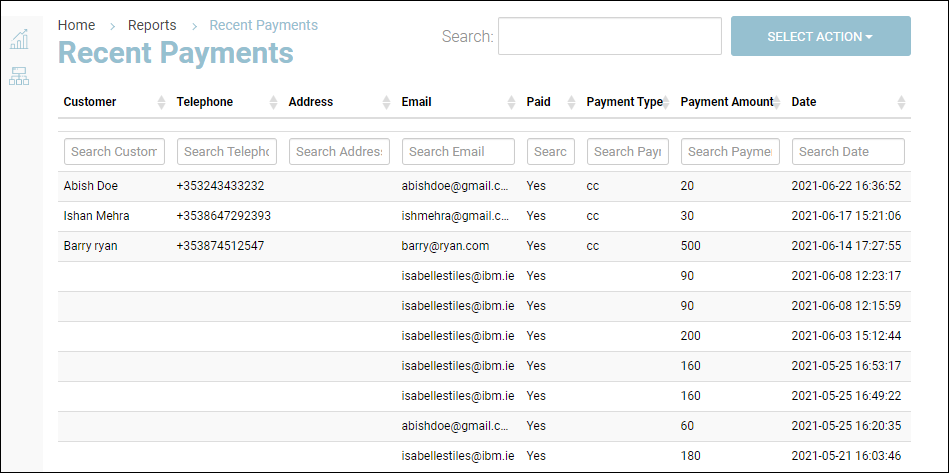
Task: Click the Payment Amount column header
Action: pyautogui.click(x=726, y=102)
